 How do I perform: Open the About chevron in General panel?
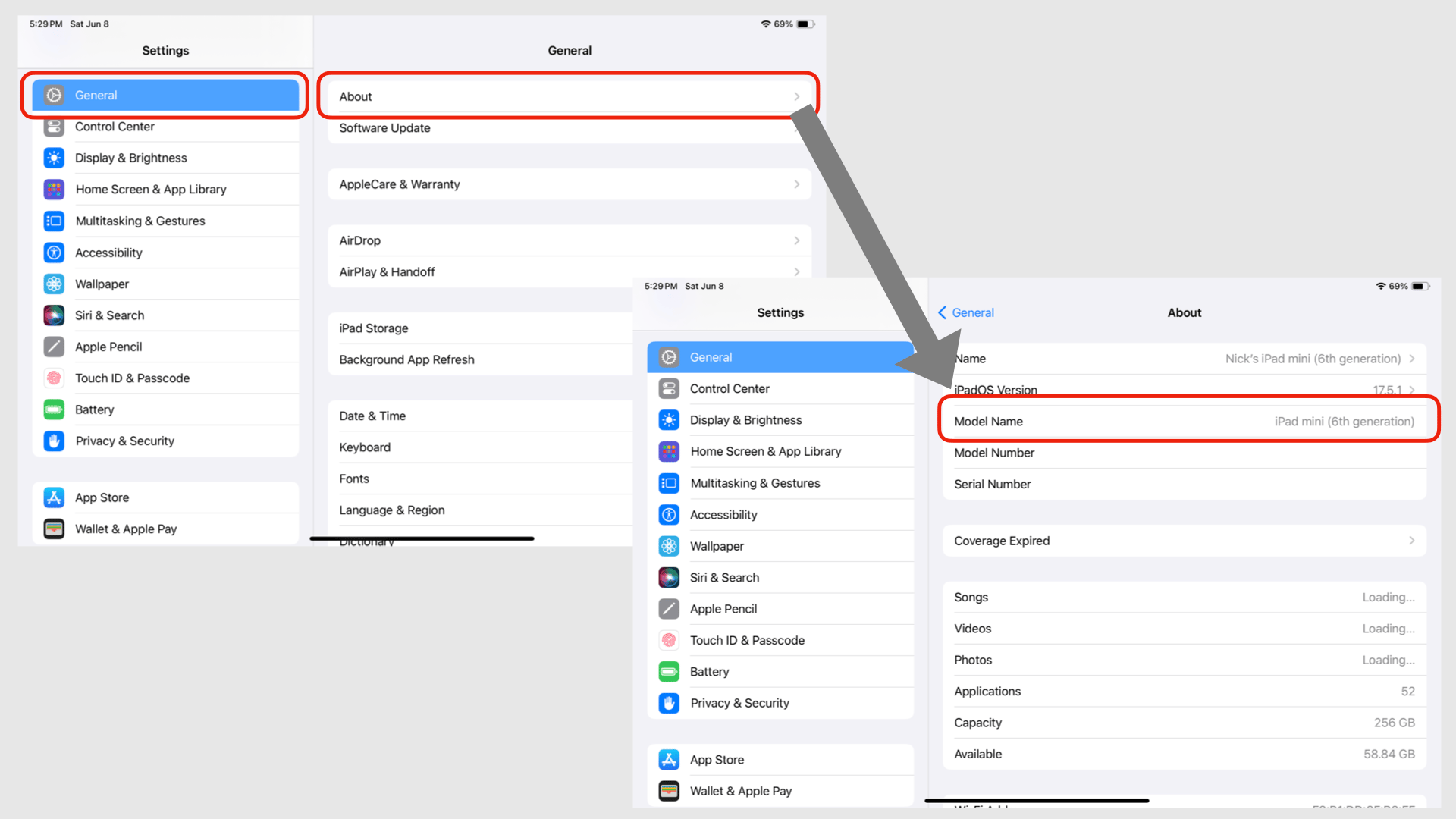pyautogui.click(x=797, y=96)
